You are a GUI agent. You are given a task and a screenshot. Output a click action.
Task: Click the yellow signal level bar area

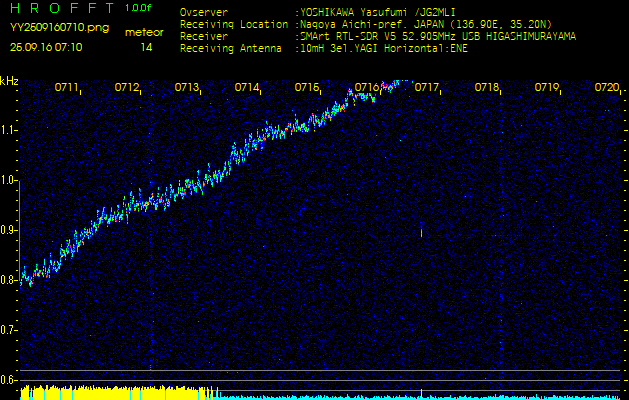(x=110, y=392)
